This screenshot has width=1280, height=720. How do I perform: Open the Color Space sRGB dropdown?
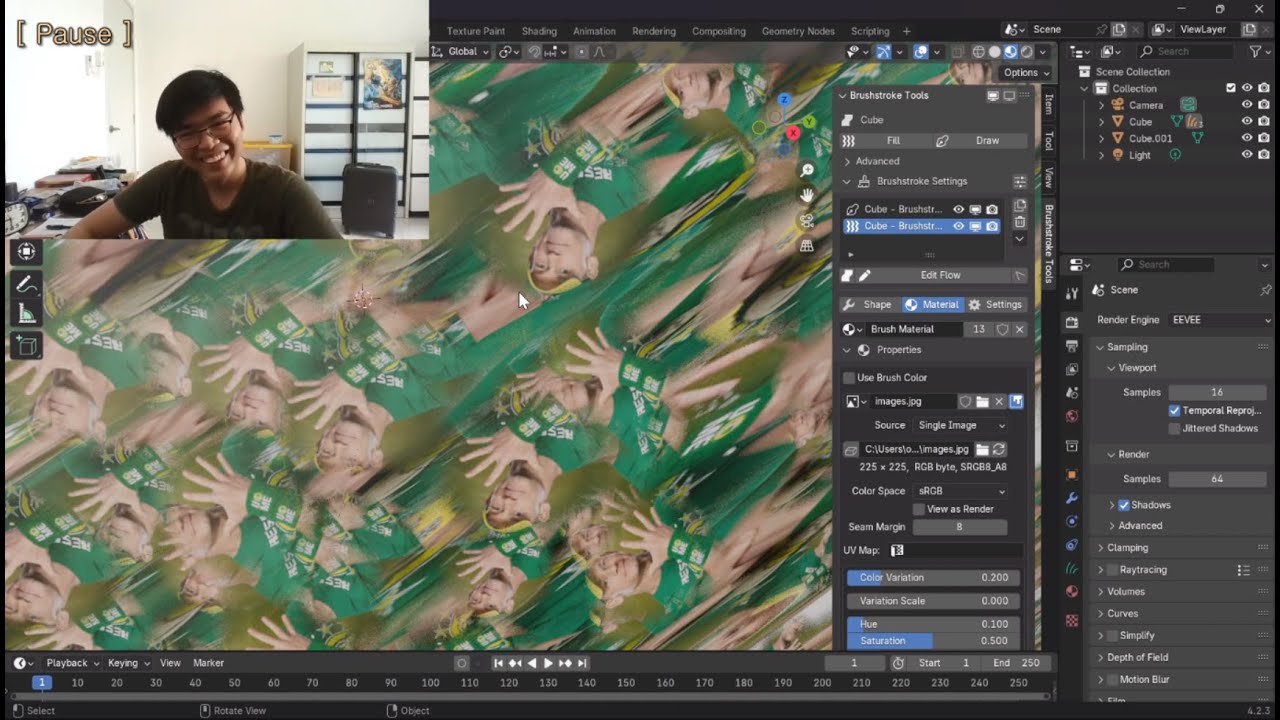(x=961, y=491)
